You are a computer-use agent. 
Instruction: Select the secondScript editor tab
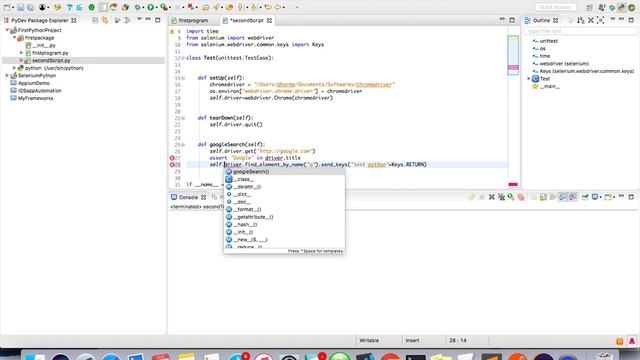[247, 20]
